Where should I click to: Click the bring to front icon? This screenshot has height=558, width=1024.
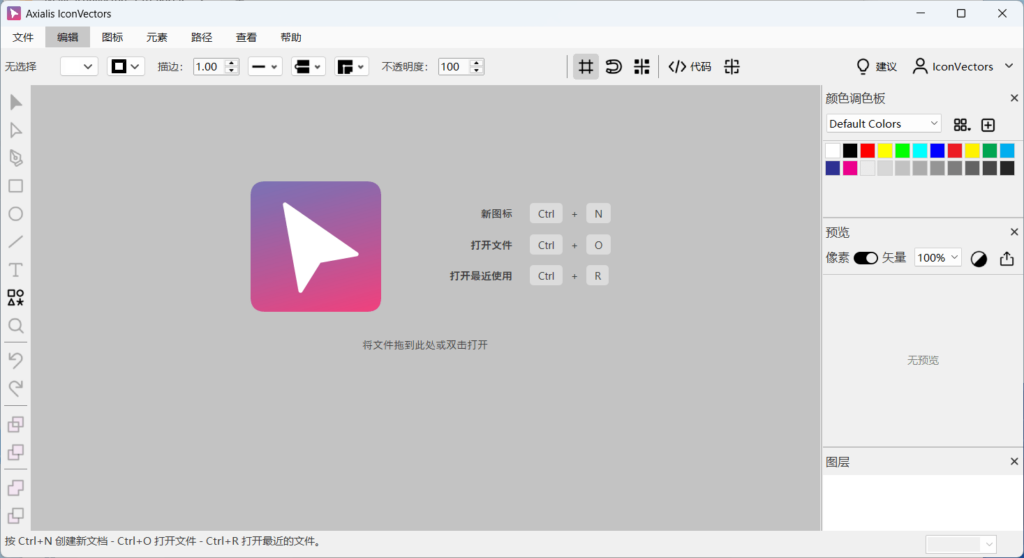[16, 425]
